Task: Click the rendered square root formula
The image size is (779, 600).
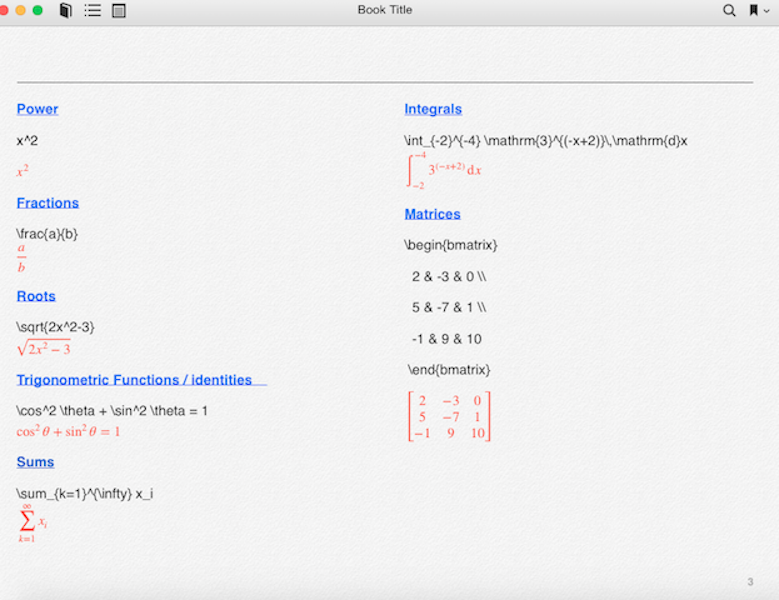Action: 43,348
